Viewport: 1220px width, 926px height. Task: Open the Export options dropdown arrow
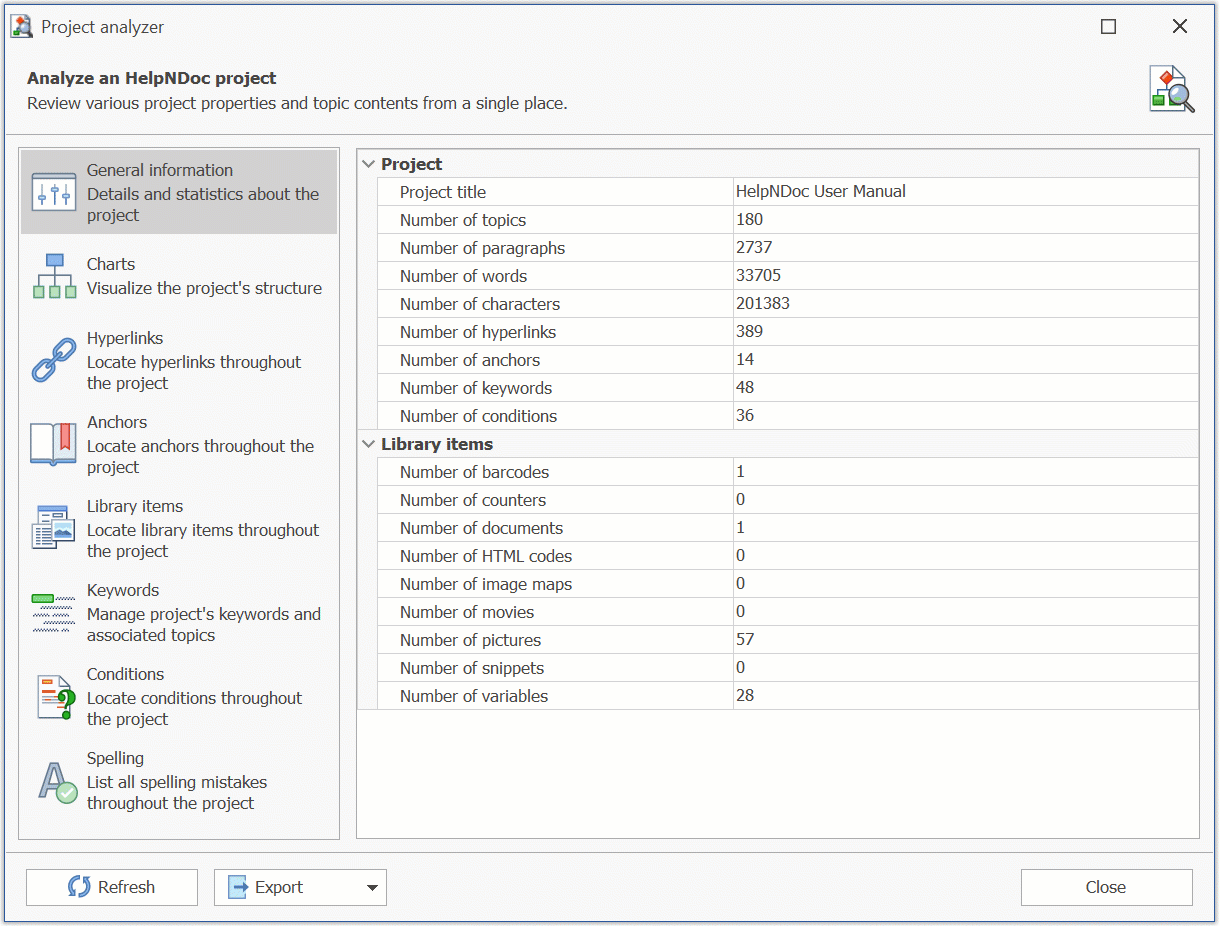373,887
